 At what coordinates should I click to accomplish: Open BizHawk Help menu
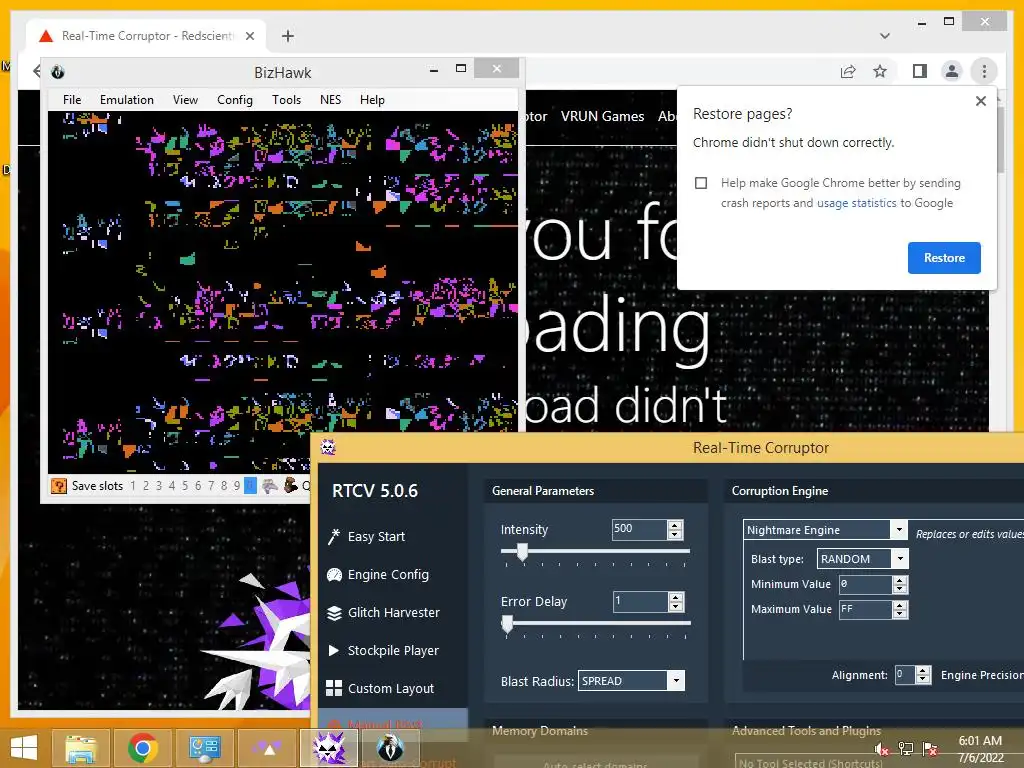pos(372,100)
